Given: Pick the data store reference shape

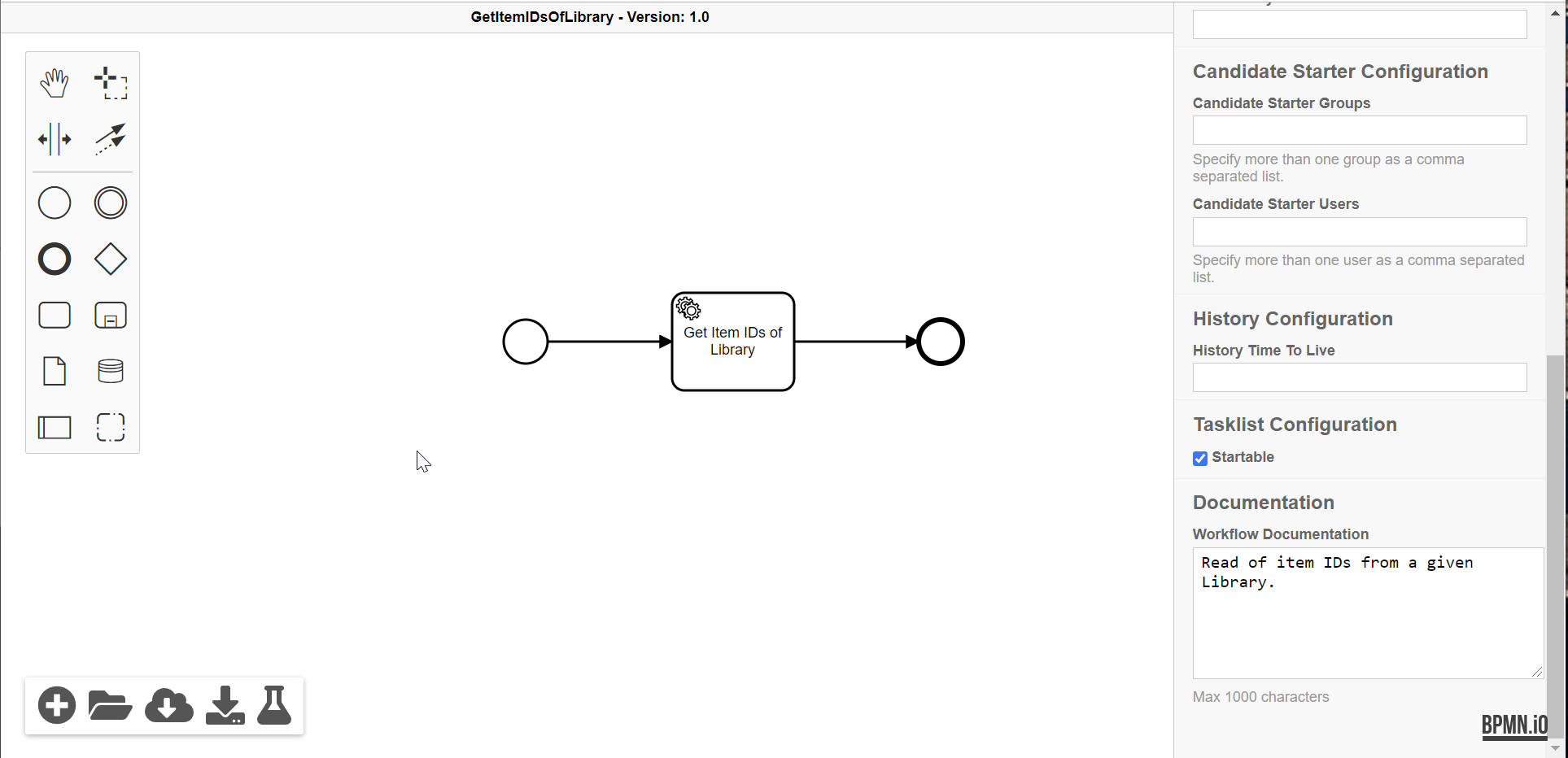Looking at the screenshot, I should click(x=111, y=371).
